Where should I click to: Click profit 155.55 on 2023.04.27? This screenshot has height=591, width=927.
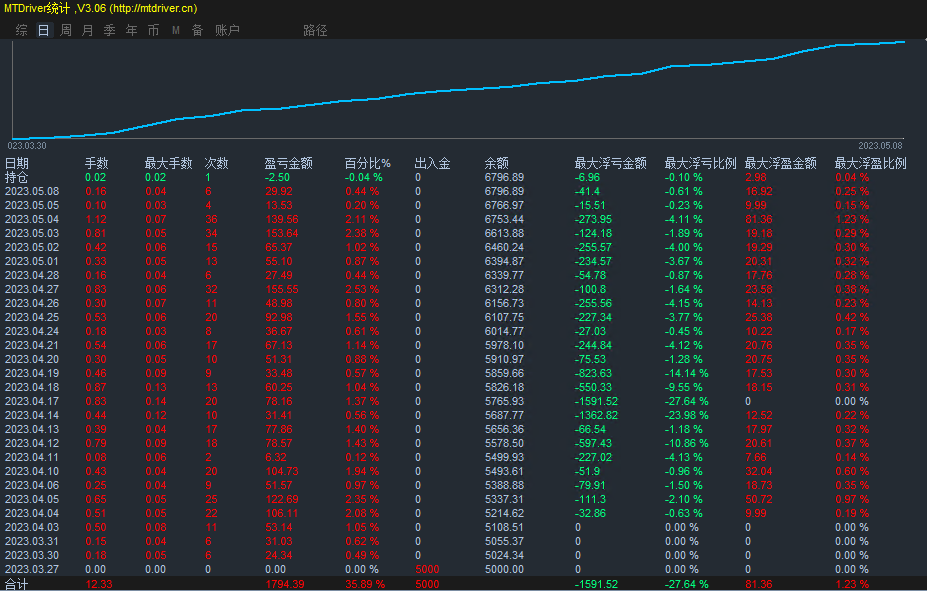281,289
